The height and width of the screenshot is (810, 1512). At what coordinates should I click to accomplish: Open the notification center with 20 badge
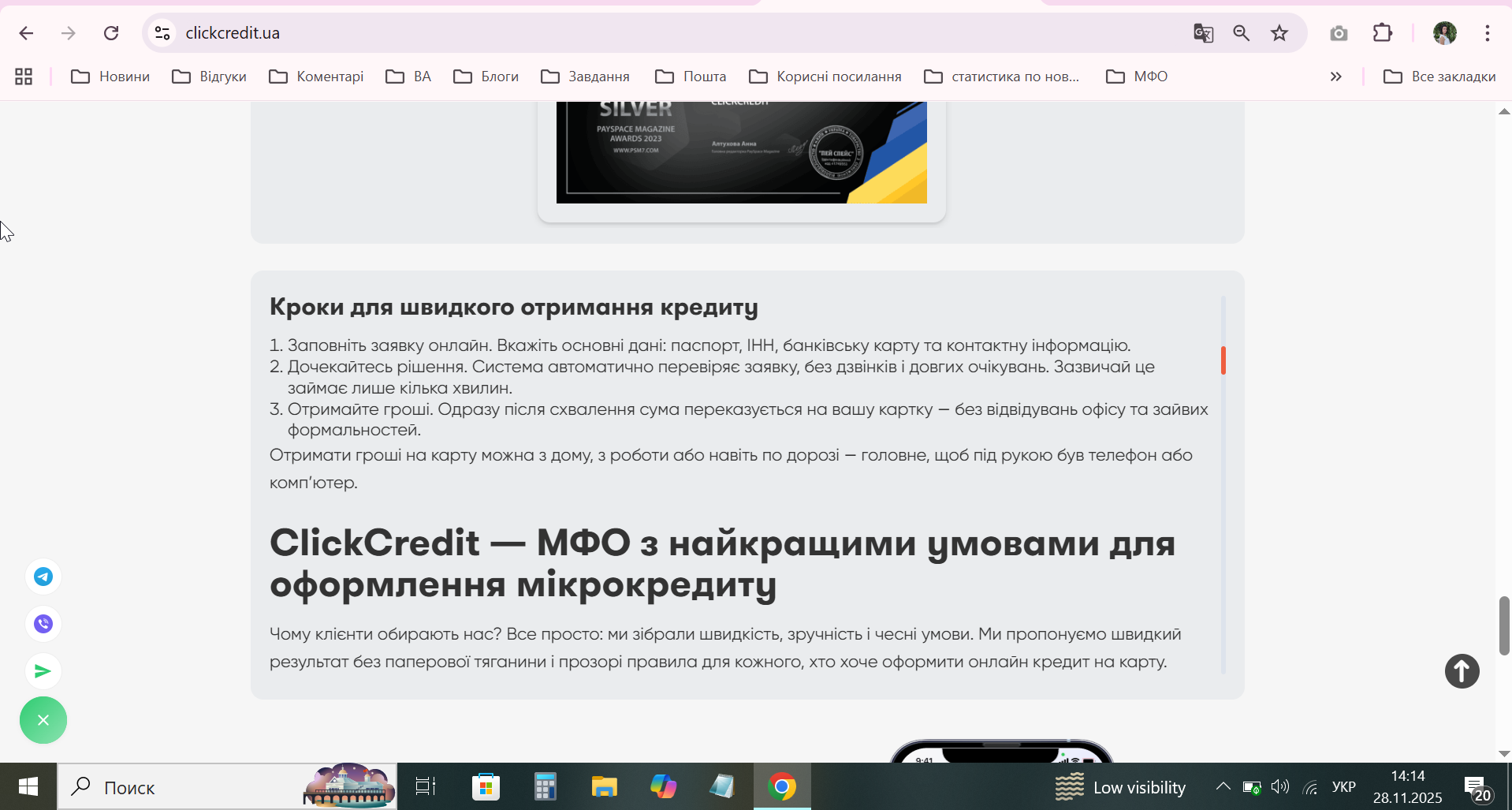pos(1478,788)
